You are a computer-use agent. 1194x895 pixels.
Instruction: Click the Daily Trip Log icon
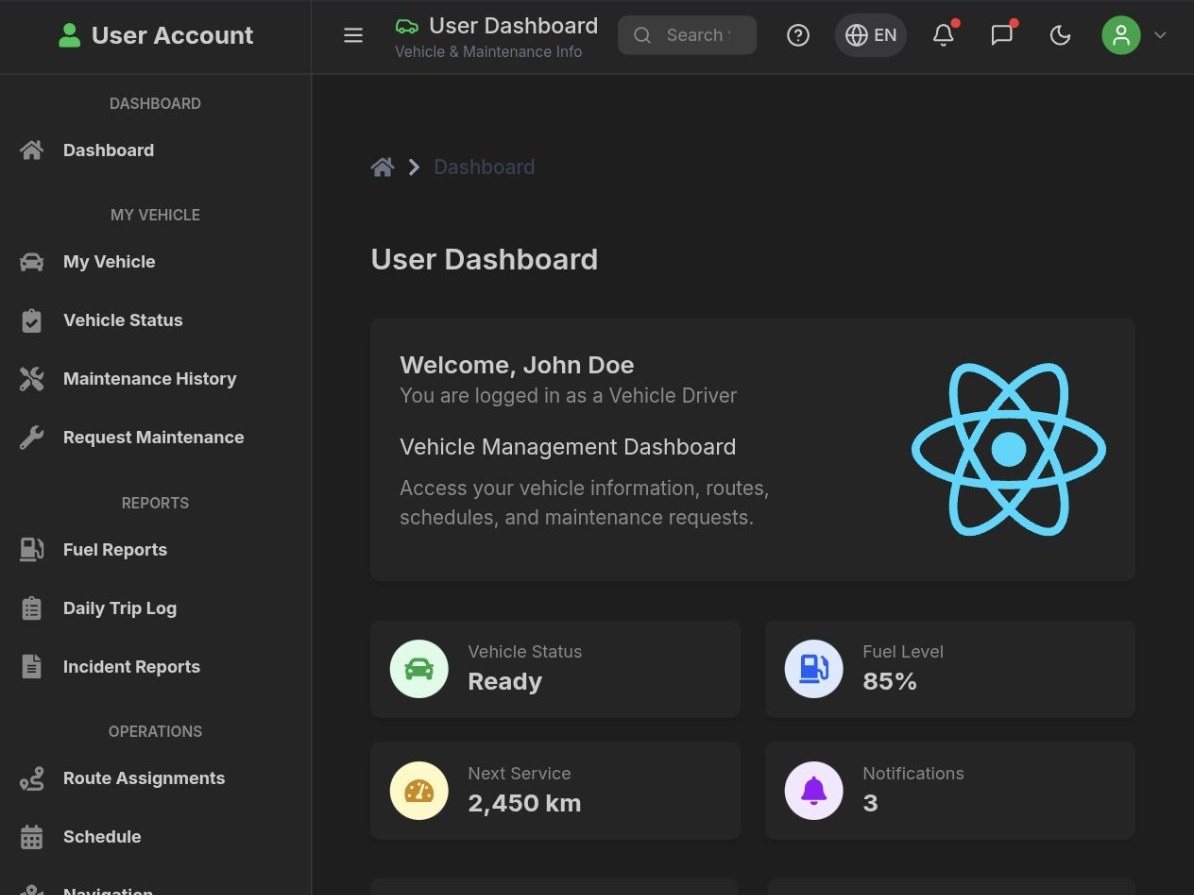pos(31,608)
